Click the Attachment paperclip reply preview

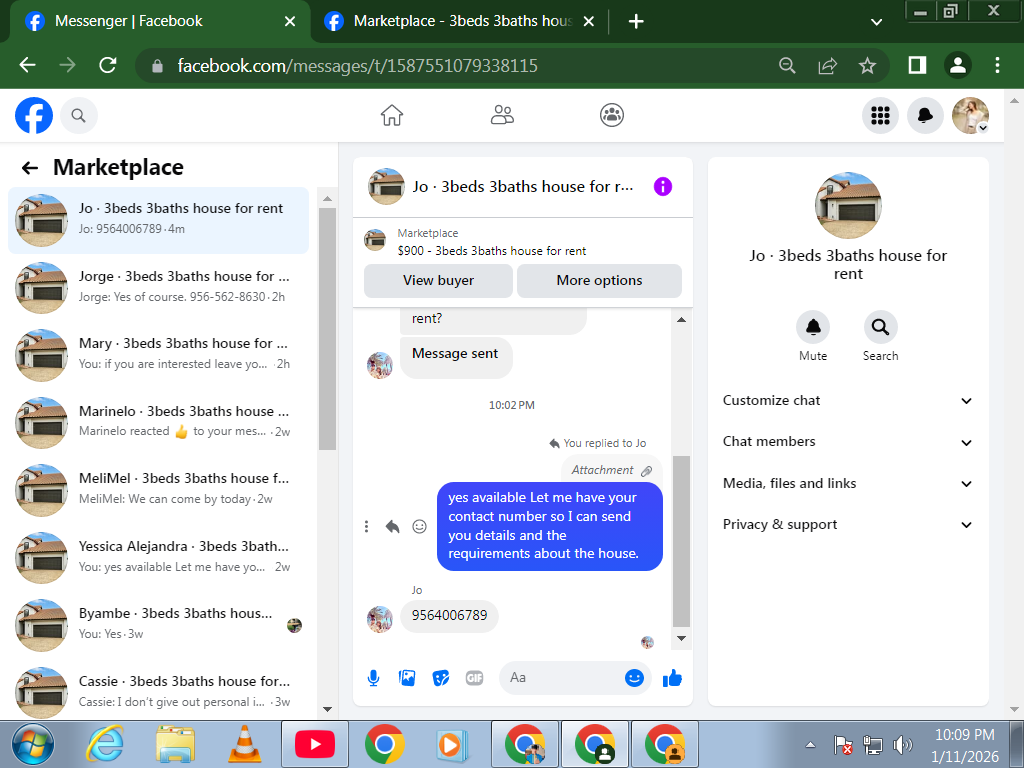pos(611,470)
